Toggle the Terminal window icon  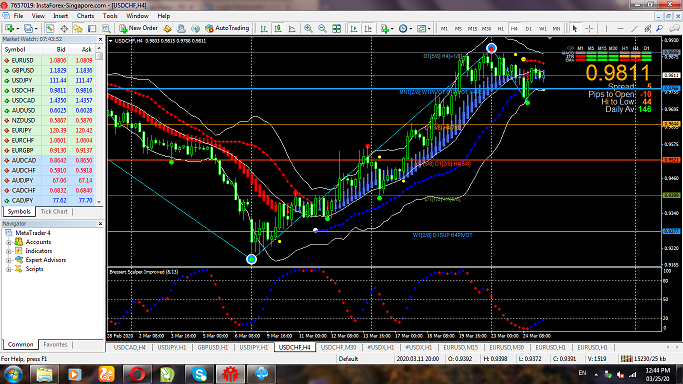92,28
